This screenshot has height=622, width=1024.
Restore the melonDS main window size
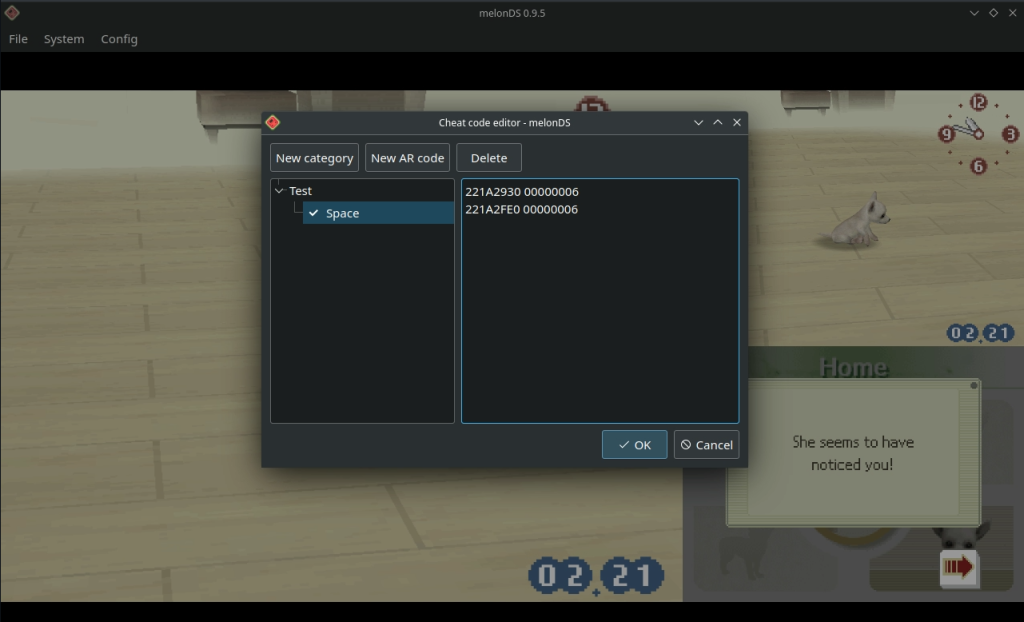[993, 12]
